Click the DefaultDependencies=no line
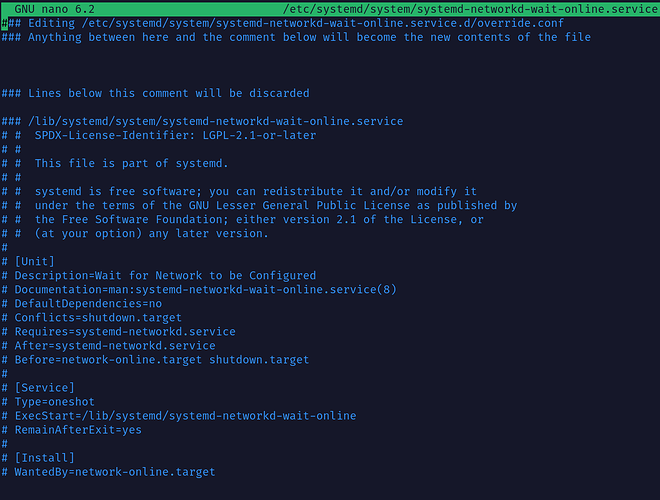 coord(88,303)
